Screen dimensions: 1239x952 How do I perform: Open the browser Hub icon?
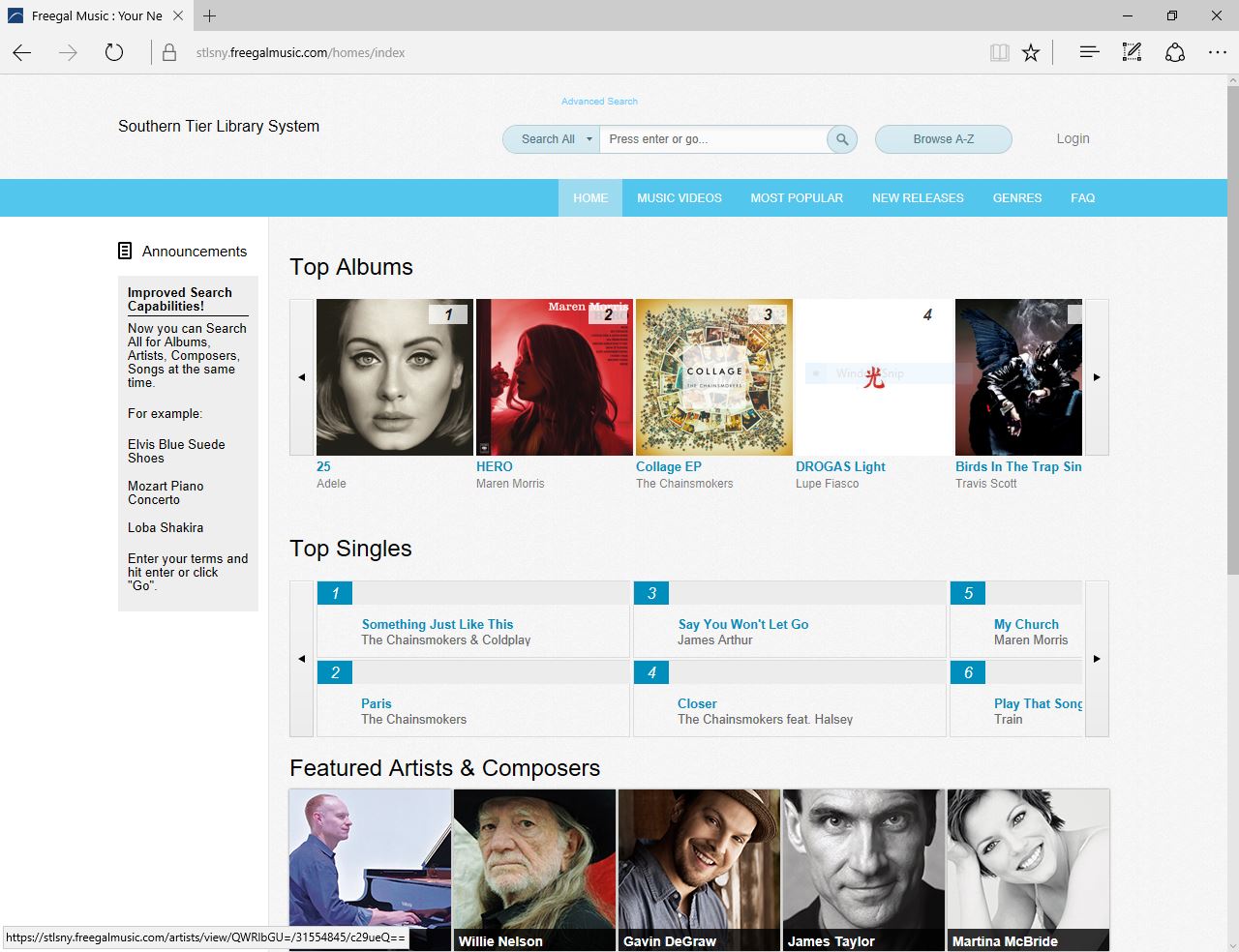tap(1089, 53)
